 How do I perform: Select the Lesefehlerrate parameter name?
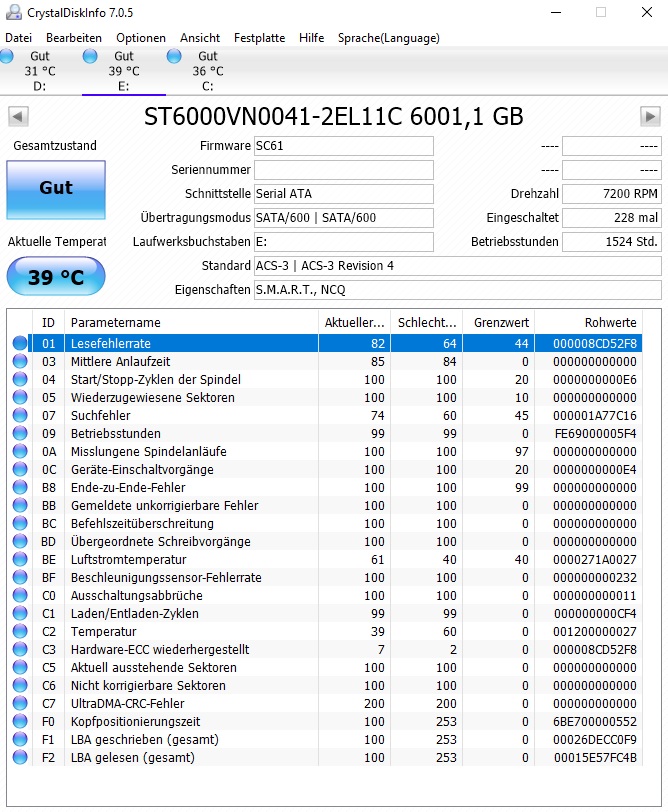click(111, 343)
